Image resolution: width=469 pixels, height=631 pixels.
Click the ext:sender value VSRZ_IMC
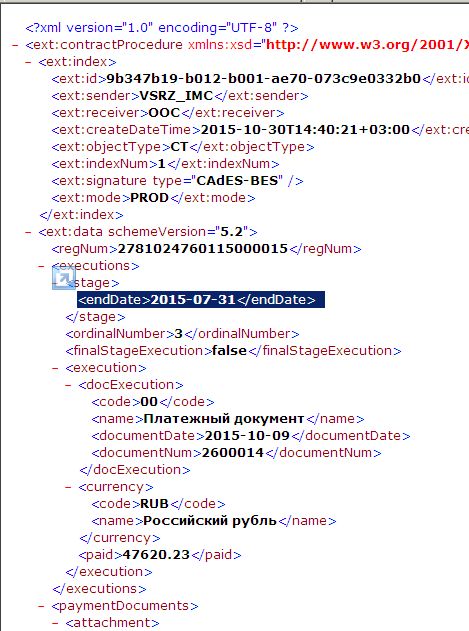(176, 96)
